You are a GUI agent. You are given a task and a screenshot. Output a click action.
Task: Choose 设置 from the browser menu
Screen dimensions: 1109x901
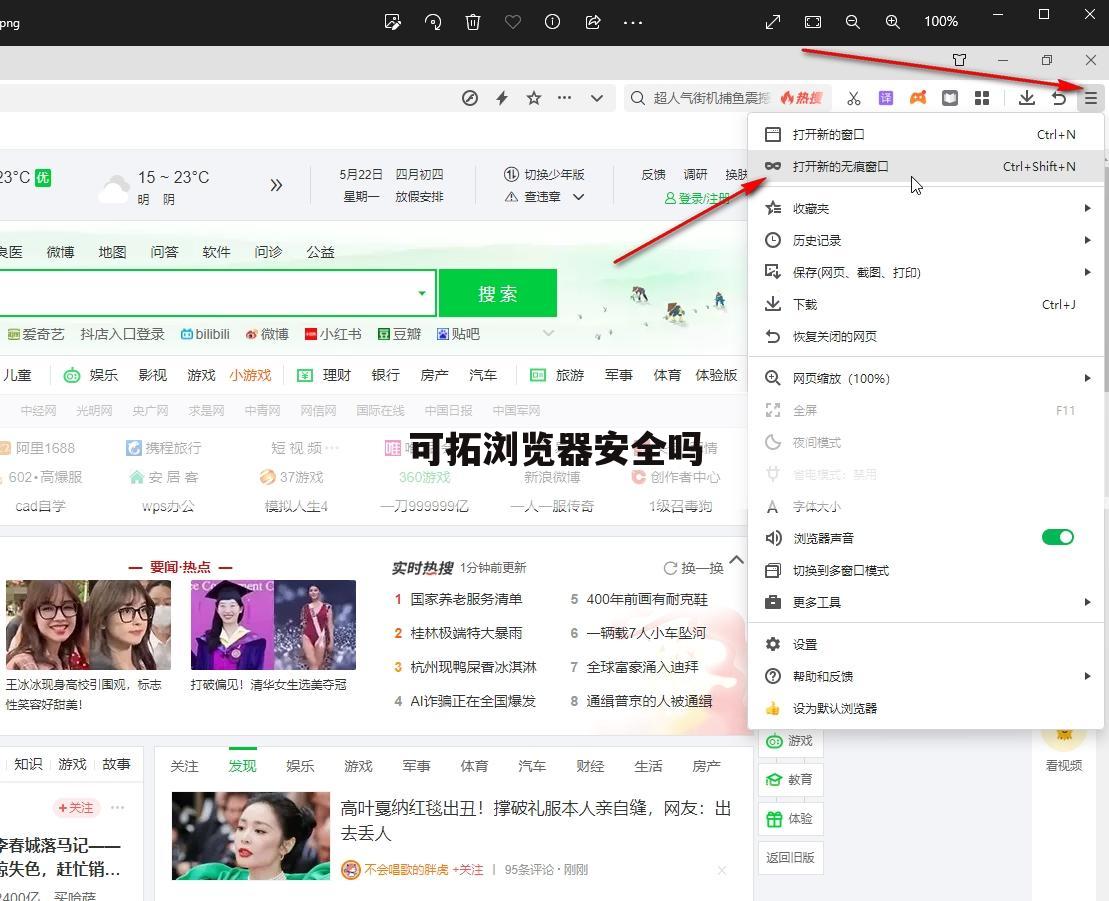pyautogui.click(x=805, y=645)
